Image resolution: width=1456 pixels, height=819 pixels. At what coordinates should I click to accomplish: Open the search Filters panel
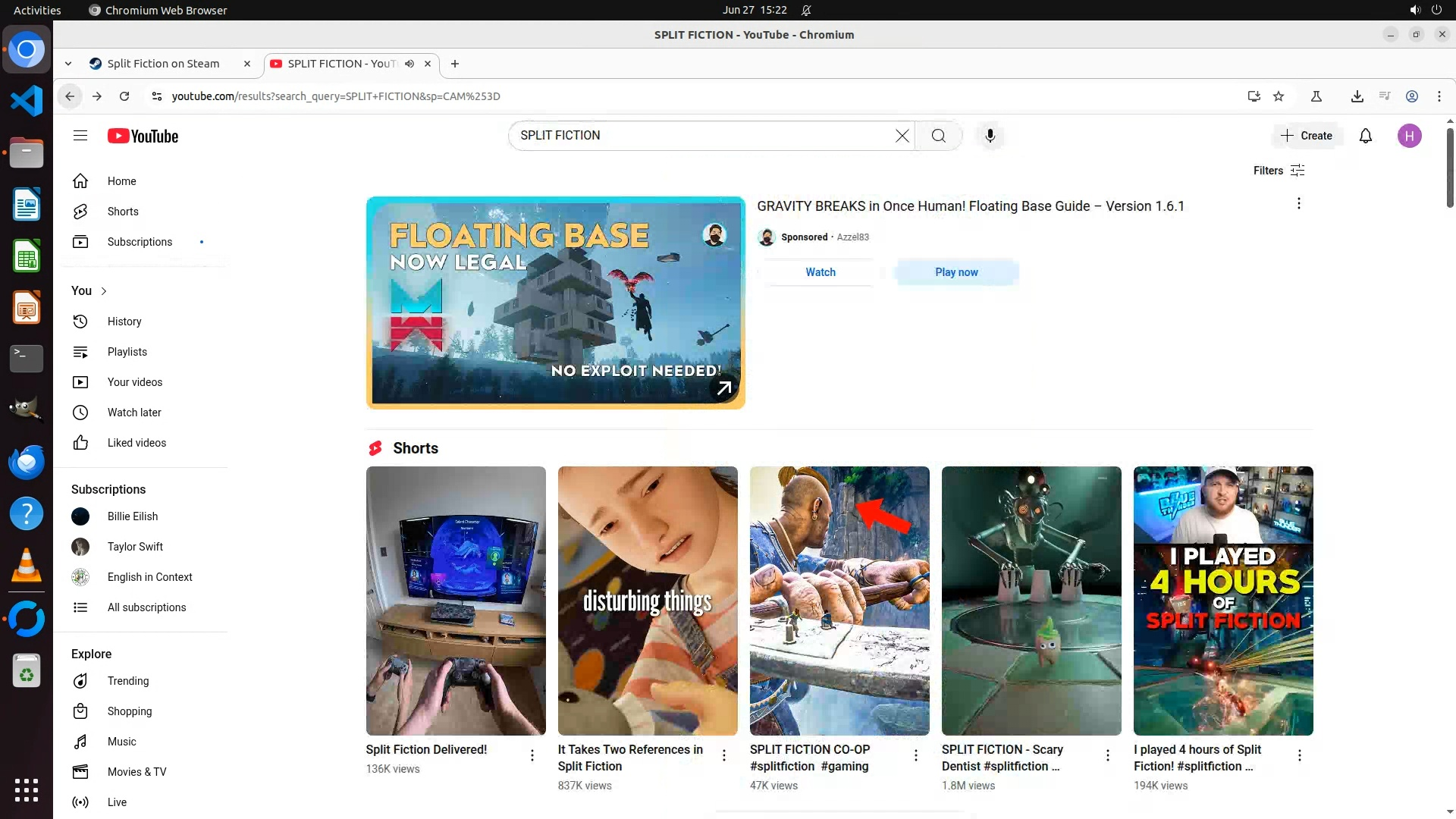point(1279,171)
